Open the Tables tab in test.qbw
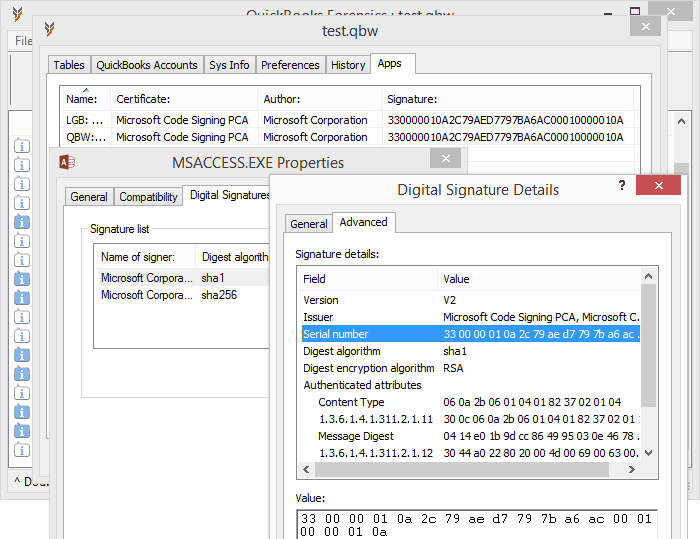This screenshot has height=539, width=700. tap(69, 65)
